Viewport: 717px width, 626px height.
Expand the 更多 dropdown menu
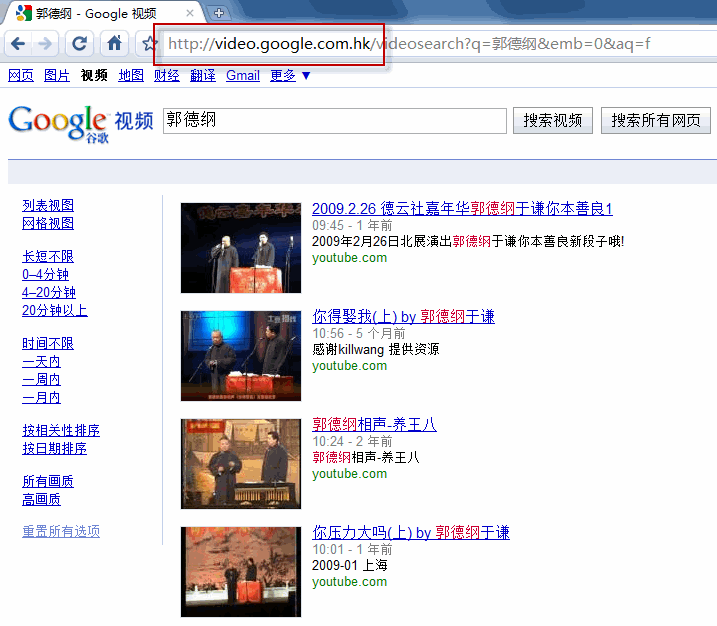(290, 75)
